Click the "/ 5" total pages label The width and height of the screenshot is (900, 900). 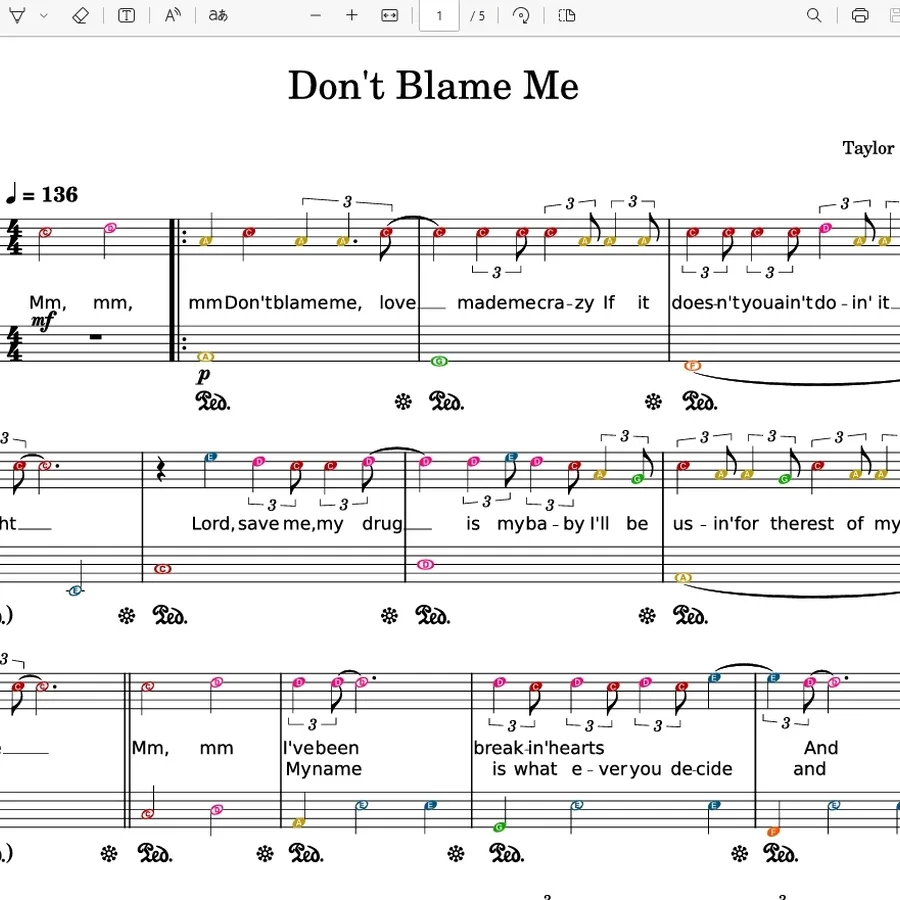click(478, 16)
